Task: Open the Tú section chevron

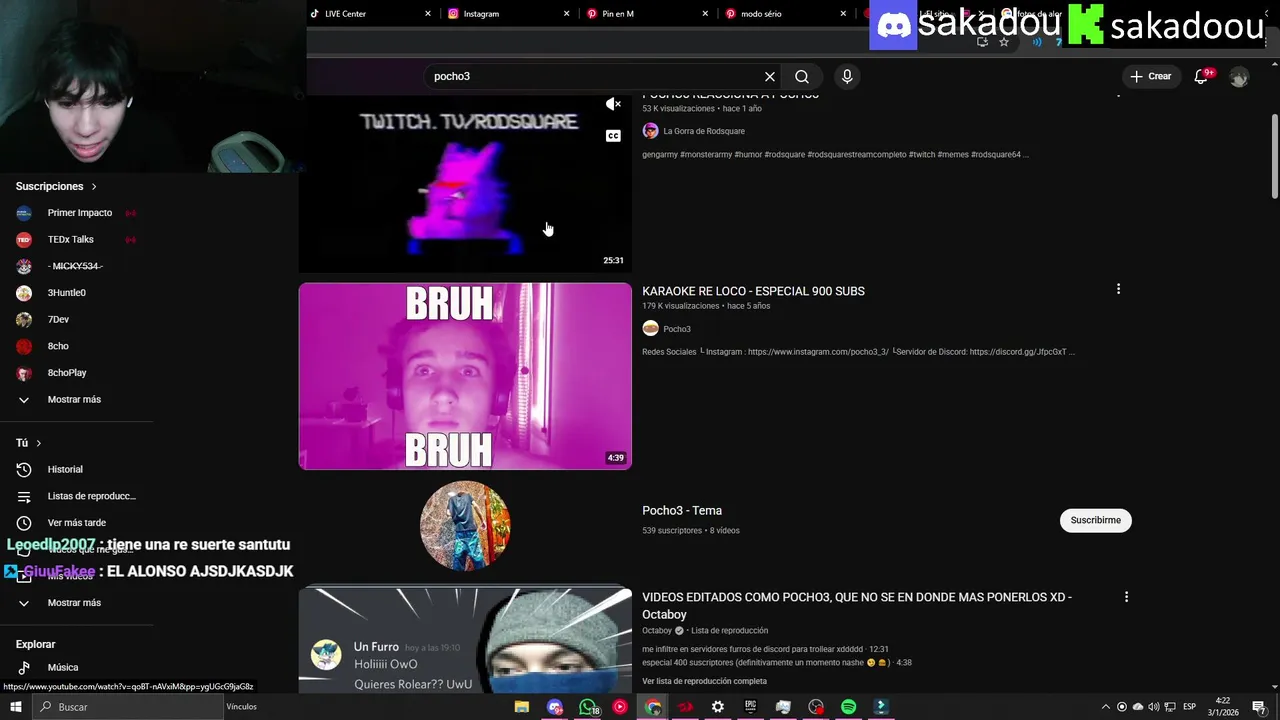Action: (x=39, y=443)
